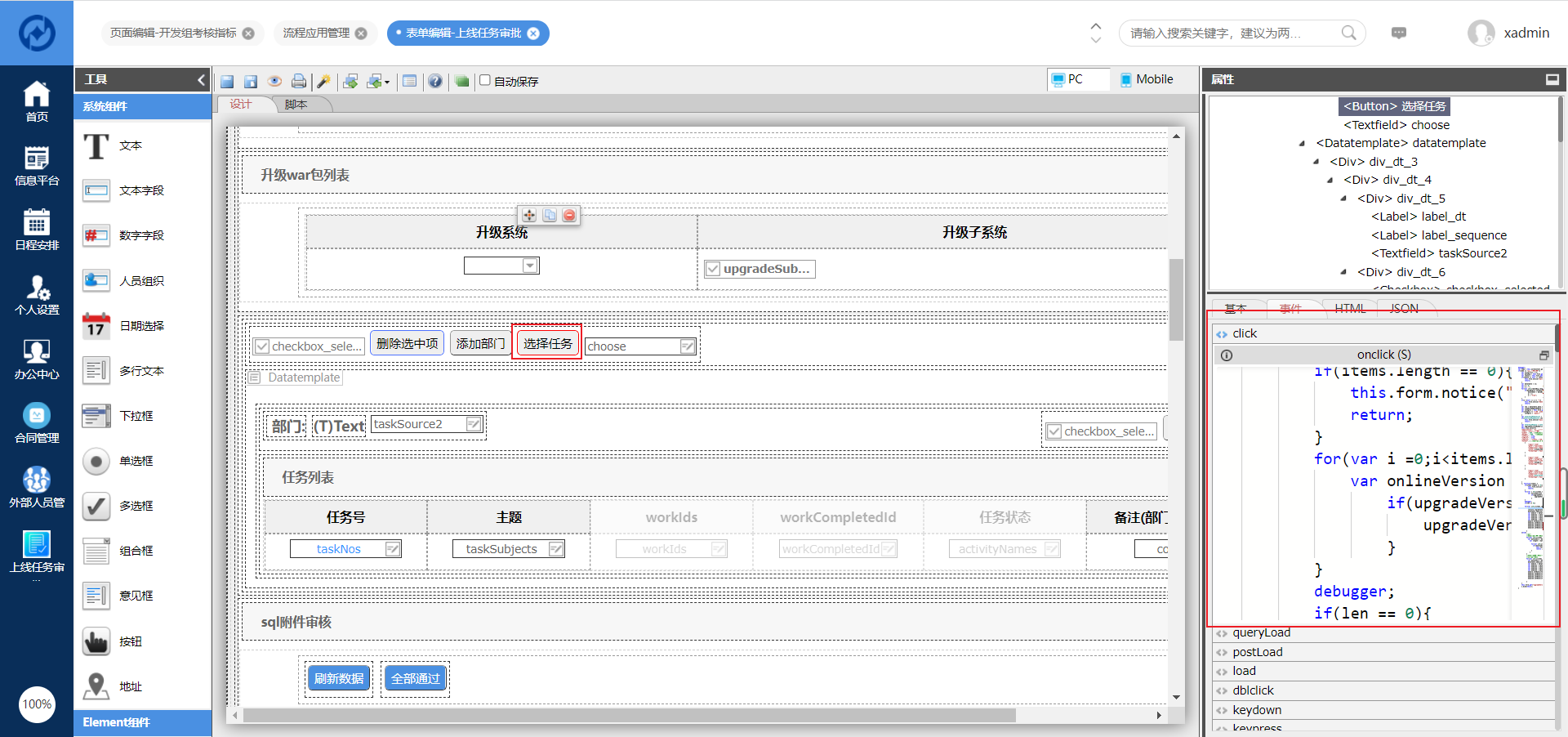Collapse the Datatemplate tree node

tap(1303, 143)
